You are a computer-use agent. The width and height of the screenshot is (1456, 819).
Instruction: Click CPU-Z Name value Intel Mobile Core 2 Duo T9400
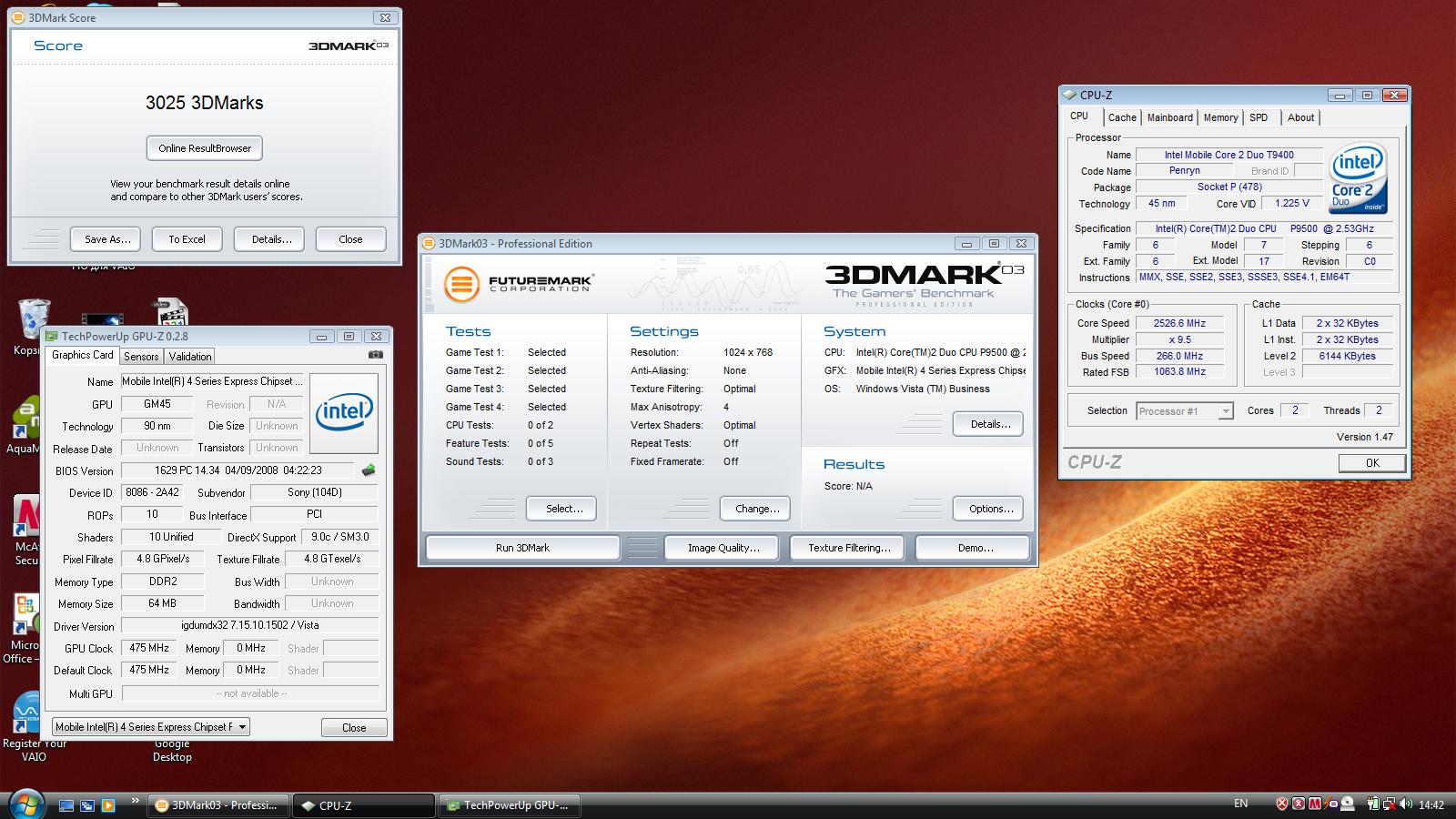1229,155
